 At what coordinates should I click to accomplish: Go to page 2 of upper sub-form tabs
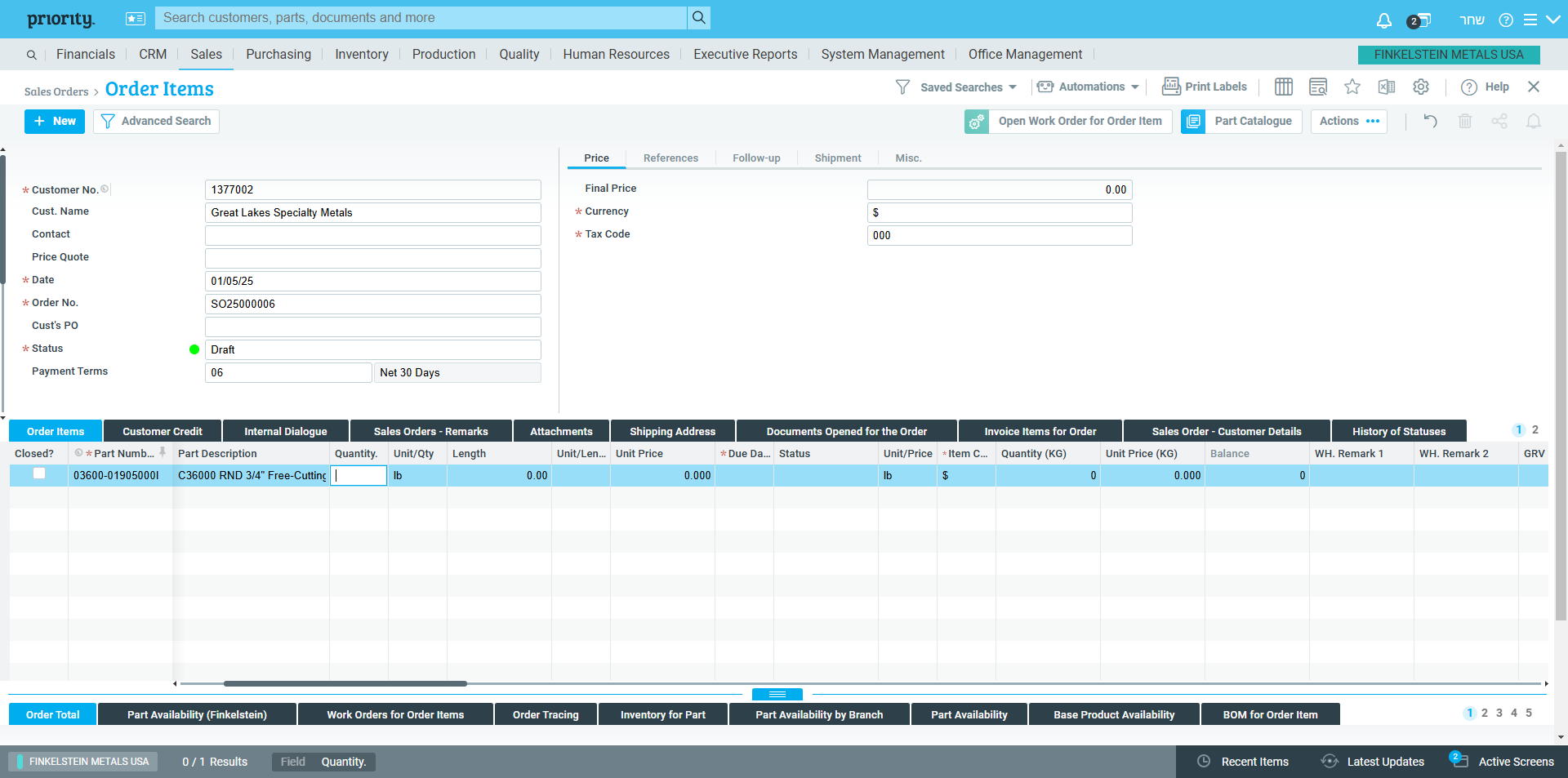click(1535, 429)
